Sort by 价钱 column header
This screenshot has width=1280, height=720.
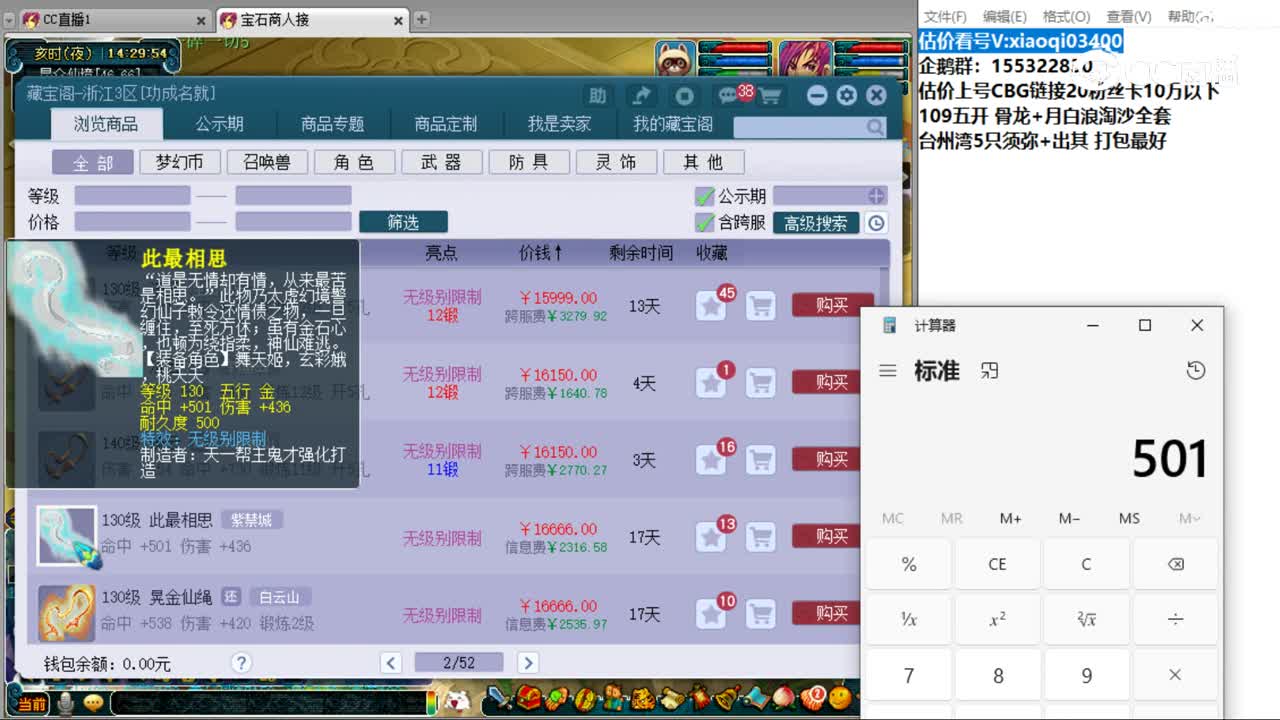(540, 253)
